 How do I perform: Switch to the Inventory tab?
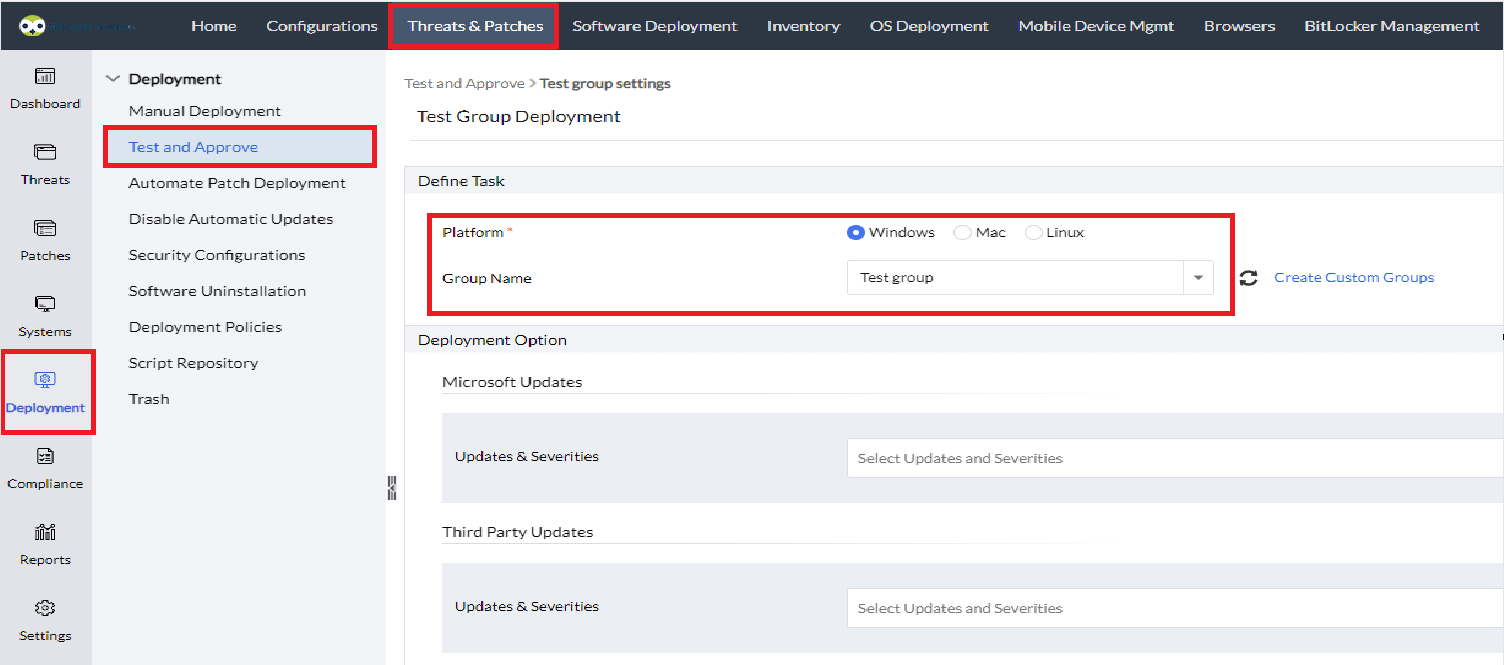coord(803,26)
